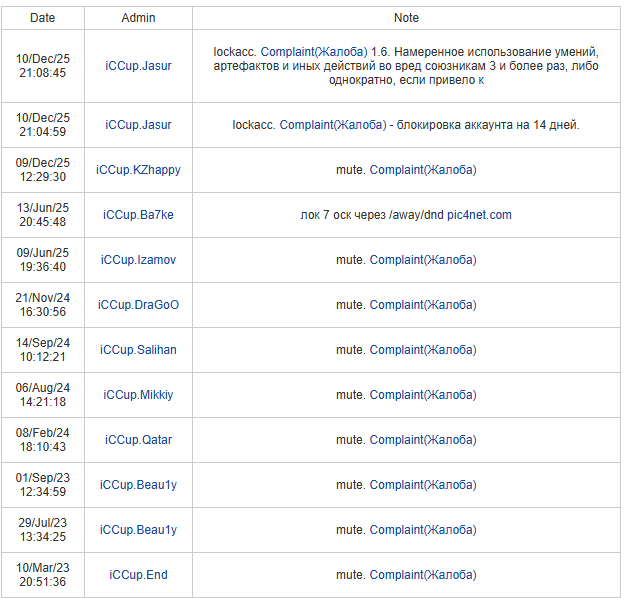
Task: Open Complaint link in iCCup.DraGoO row
Action: click(422, 305)
